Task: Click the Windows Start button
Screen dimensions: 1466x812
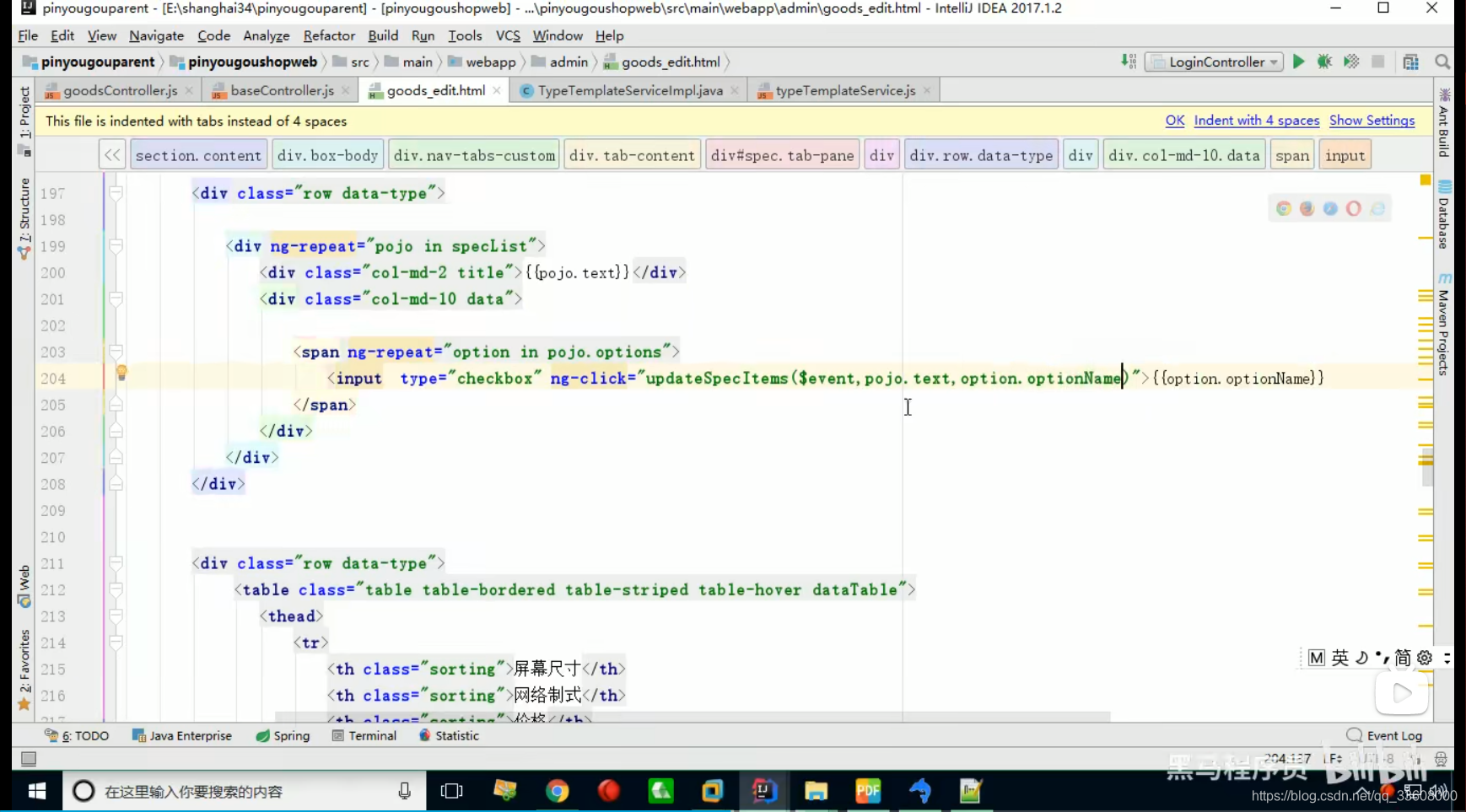Action: click(x=37, y=791)
